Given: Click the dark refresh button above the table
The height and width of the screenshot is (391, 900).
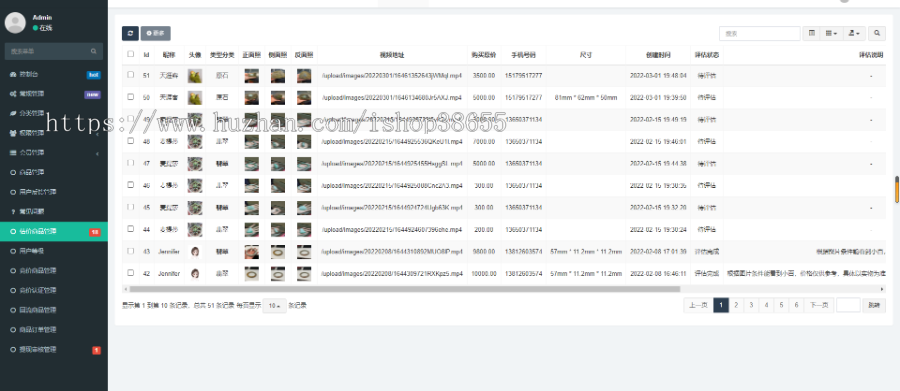Looking at the screenshot, I should click(x=130, y=33).
